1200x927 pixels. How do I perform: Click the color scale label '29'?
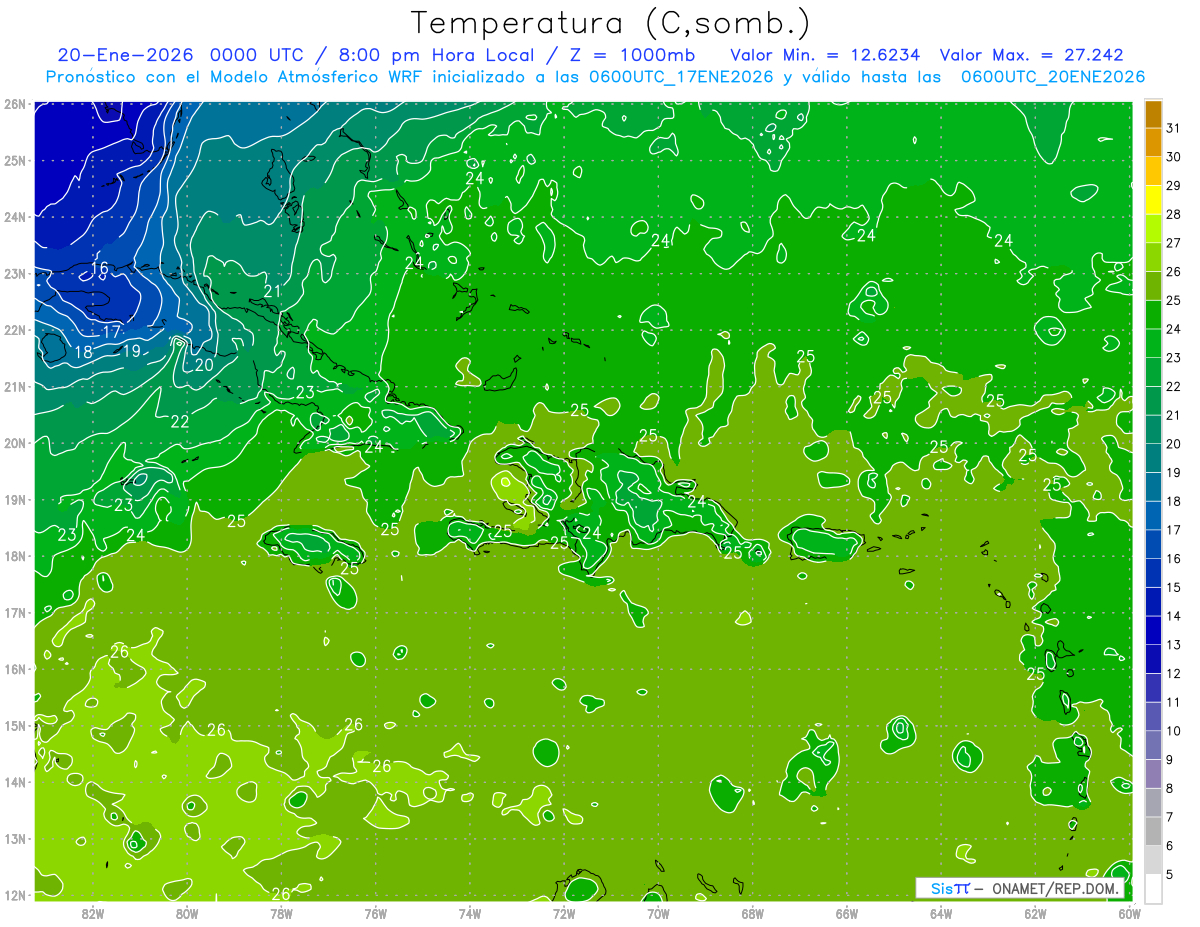1173,186
